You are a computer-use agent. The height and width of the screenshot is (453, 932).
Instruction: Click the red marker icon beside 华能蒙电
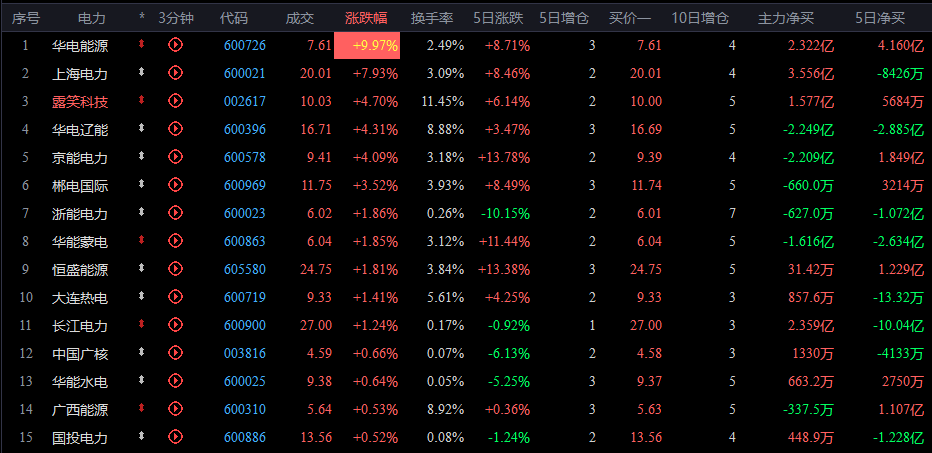pyautogui.click(x=141, y=240)
